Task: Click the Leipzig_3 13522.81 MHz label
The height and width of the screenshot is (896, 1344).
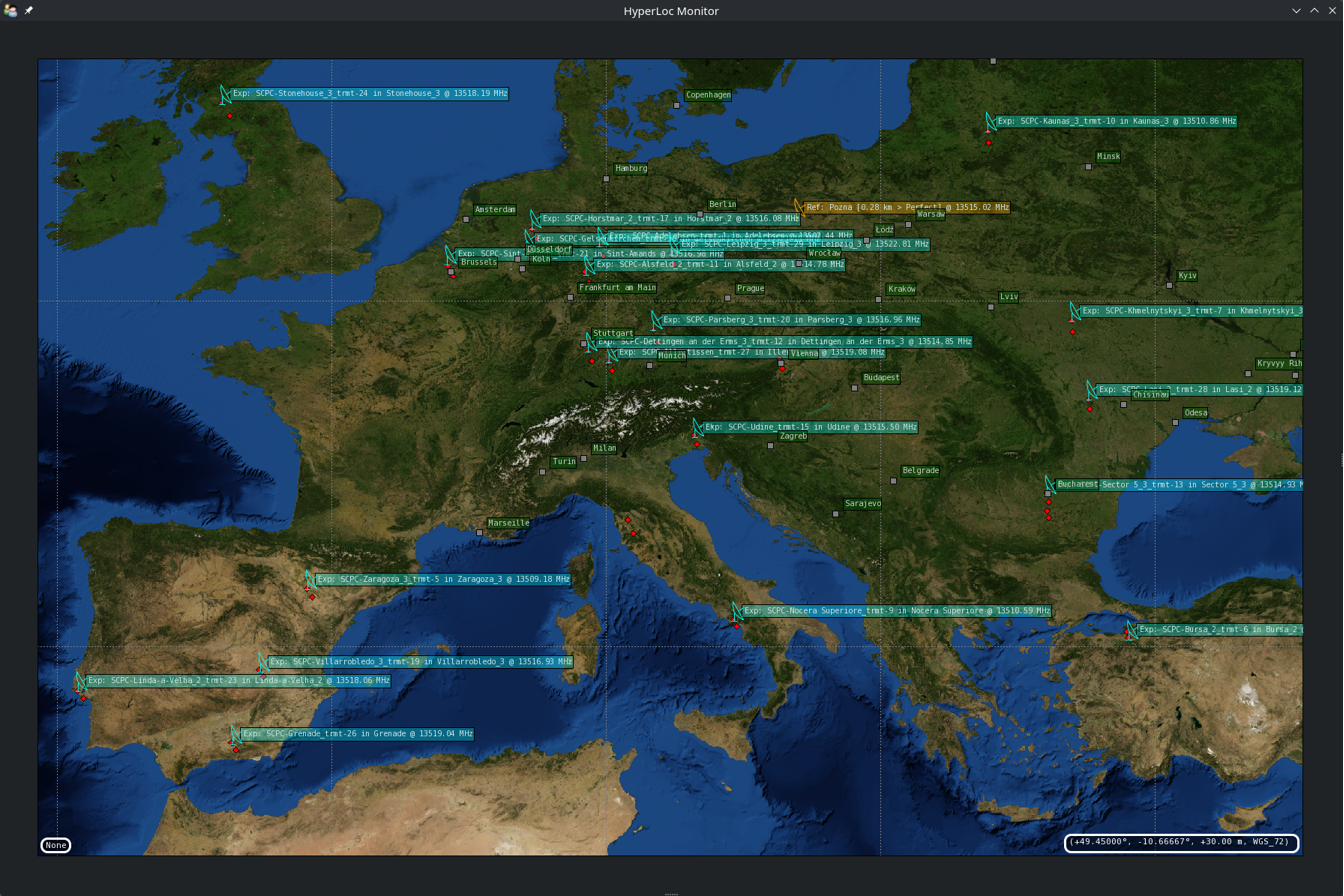Action: click(805, 244)
